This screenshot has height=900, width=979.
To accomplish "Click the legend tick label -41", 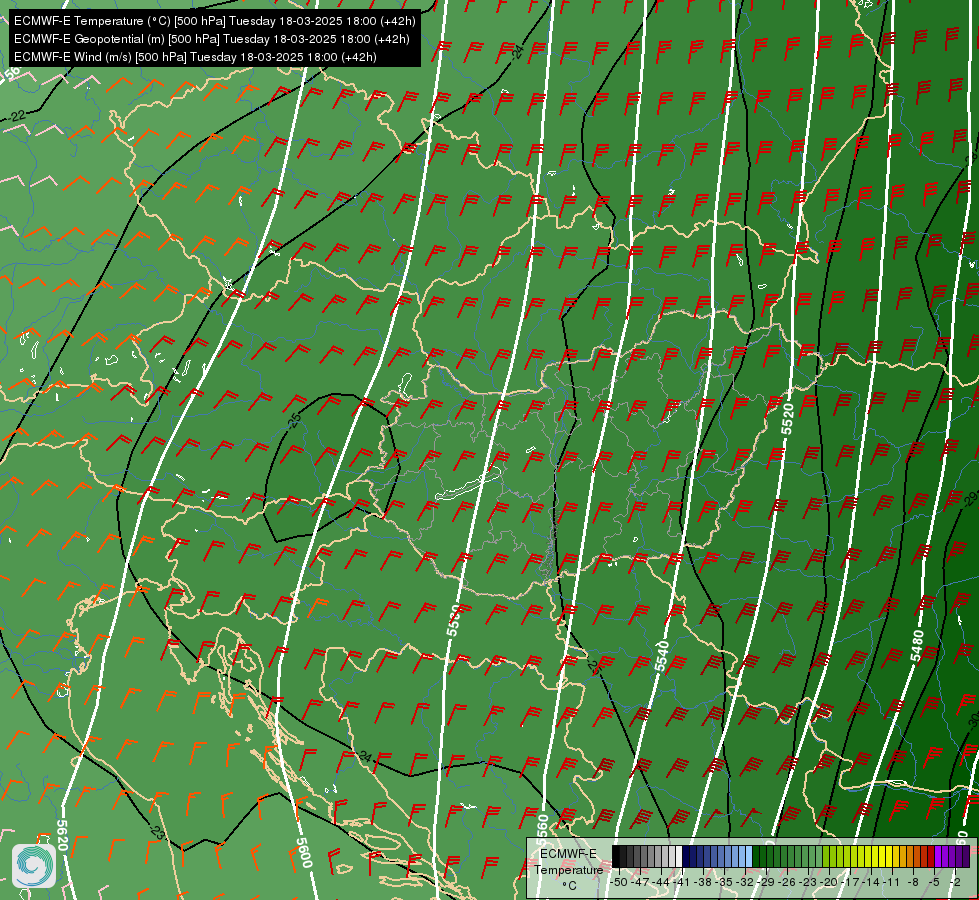I will pos(682,883).
